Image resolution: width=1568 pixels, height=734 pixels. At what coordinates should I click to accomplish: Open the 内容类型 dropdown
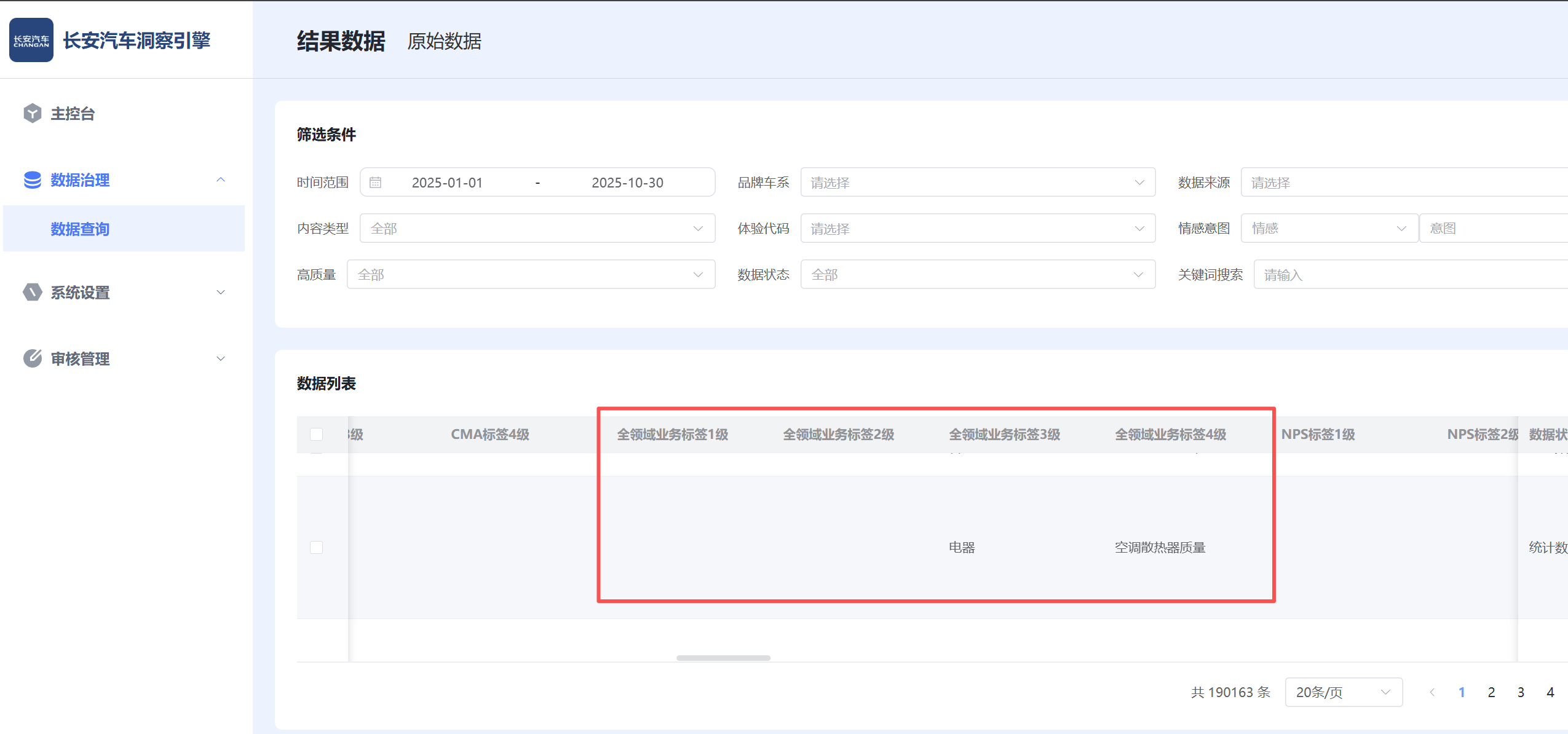click(x=537, y=229)
